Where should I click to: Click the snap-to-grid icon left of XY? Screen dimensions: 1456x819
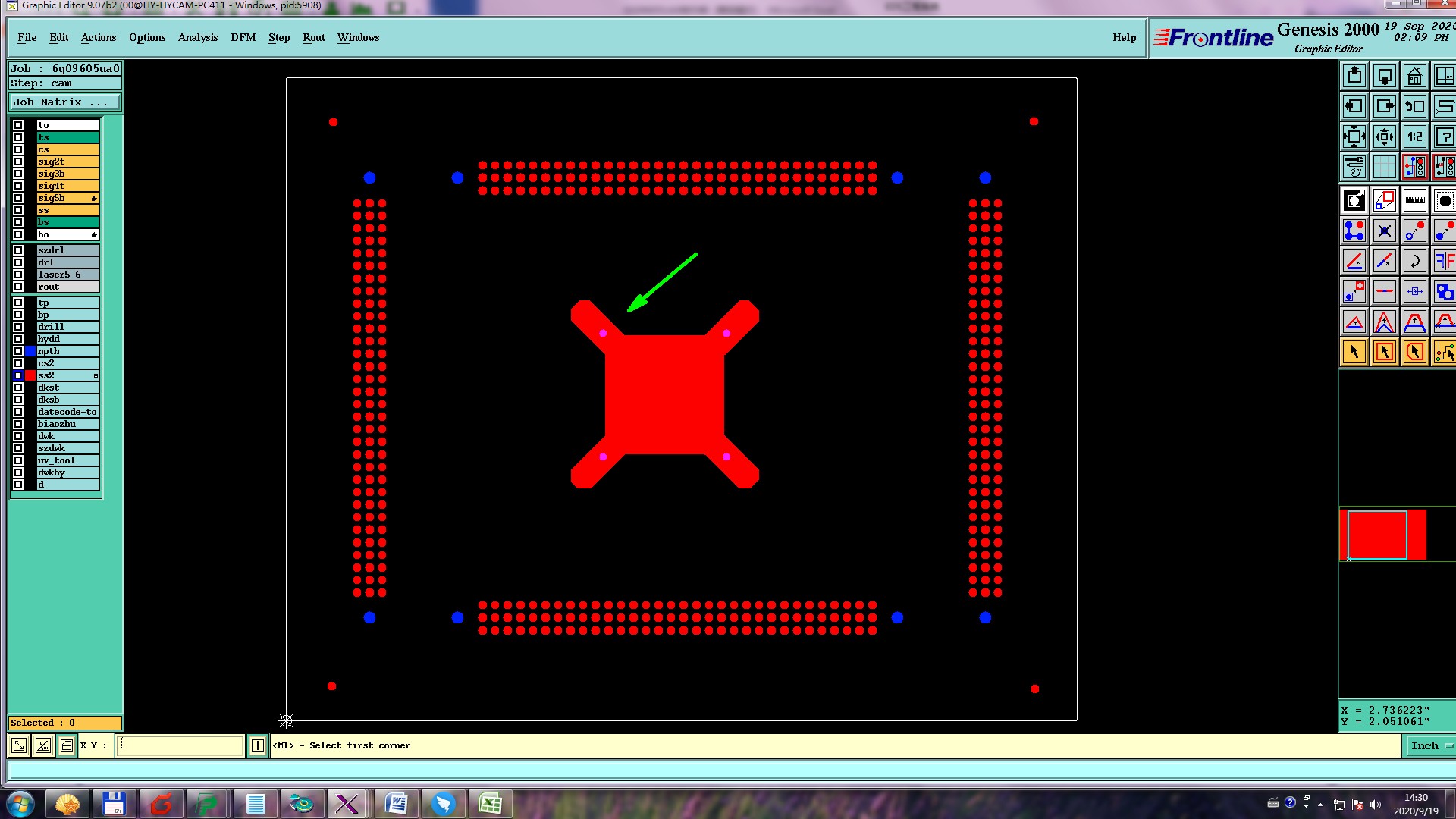coord(67,745)
